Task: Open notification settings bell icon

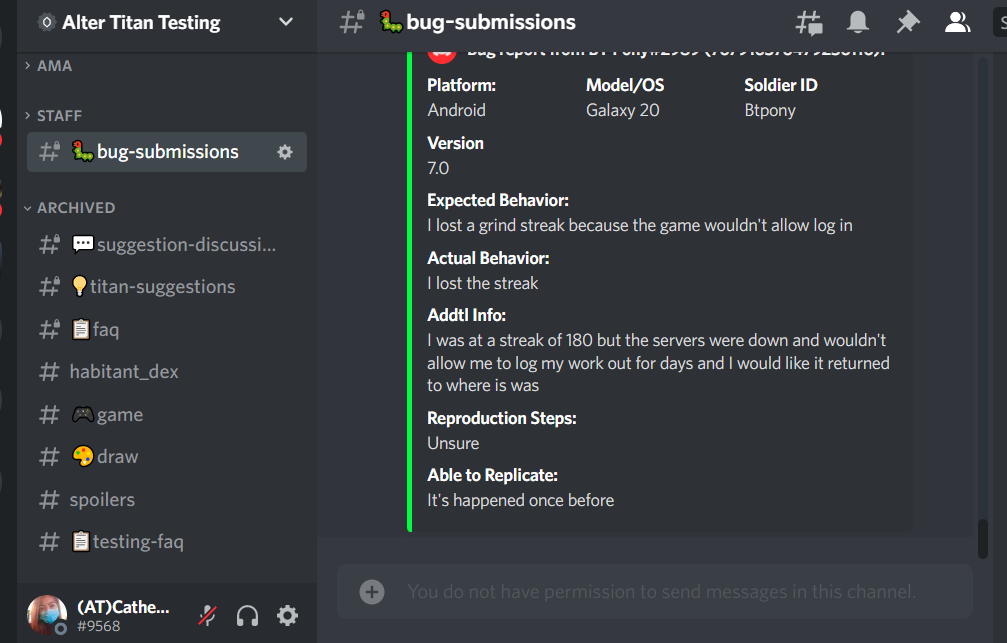Action: click(858, 22)
